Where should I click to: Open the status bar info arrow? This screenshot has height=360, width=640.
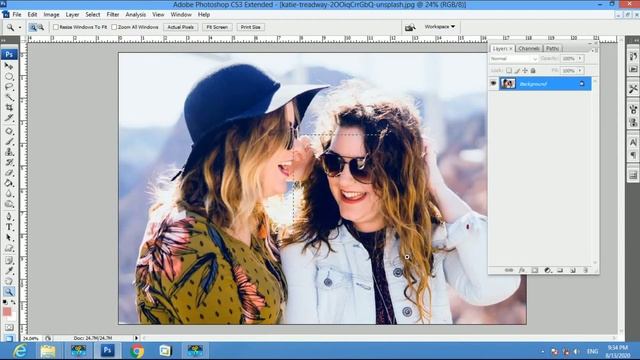[x=136, y=338]
